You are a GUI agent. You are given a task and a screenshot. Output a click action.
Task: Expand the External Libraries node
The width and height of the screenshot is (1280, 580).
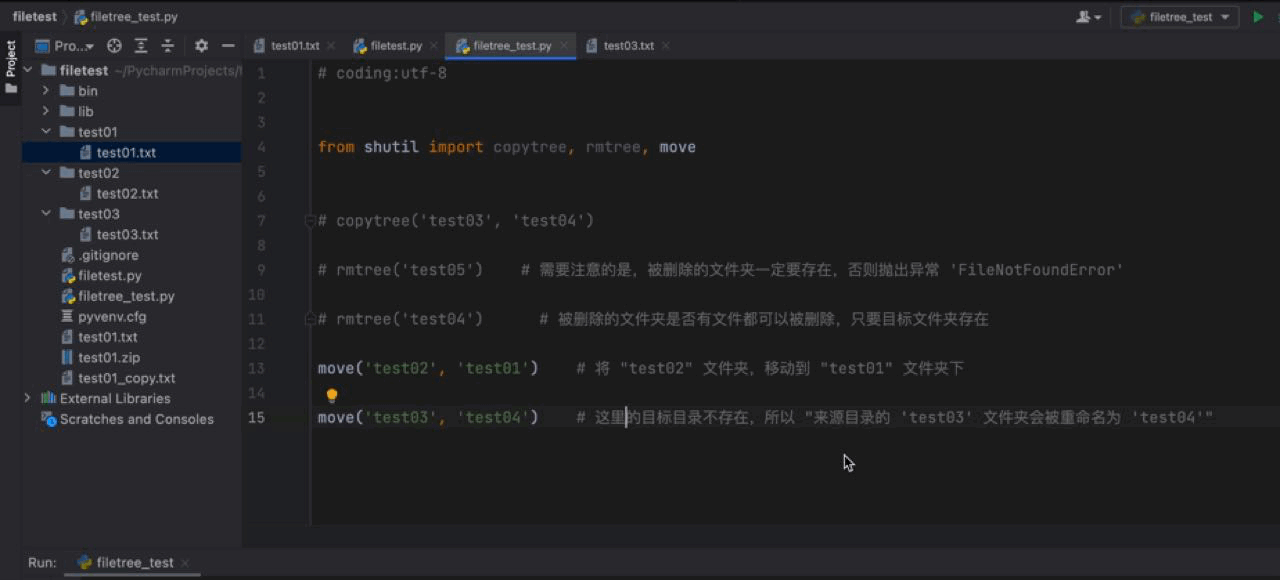tap(28, 398)
